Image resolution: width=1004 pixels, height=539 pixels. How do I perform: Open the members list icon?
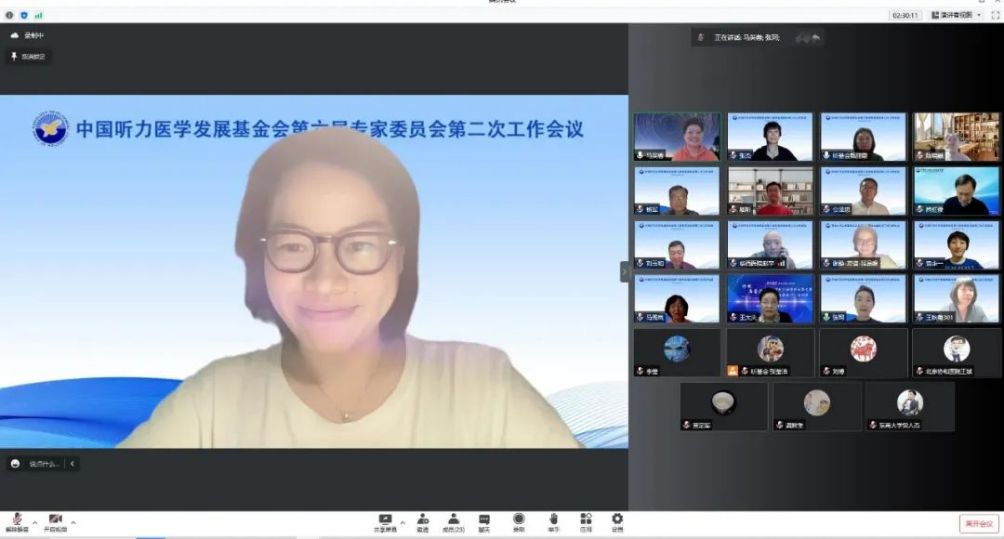click(x=453, y=519)
